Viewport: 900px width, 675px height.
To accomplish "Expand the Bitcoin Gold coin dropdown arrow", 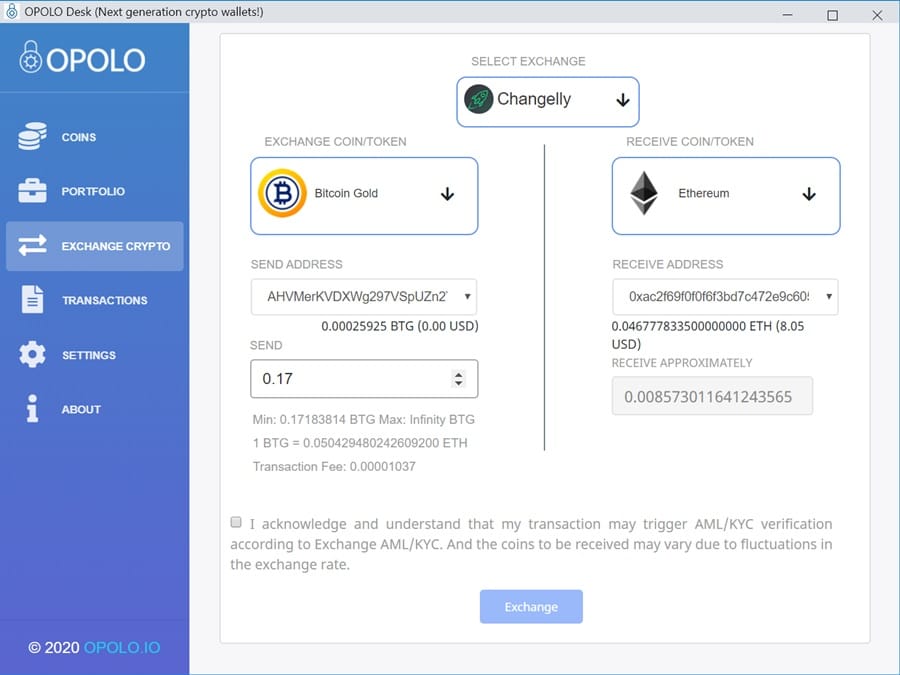I will point(447,194).
